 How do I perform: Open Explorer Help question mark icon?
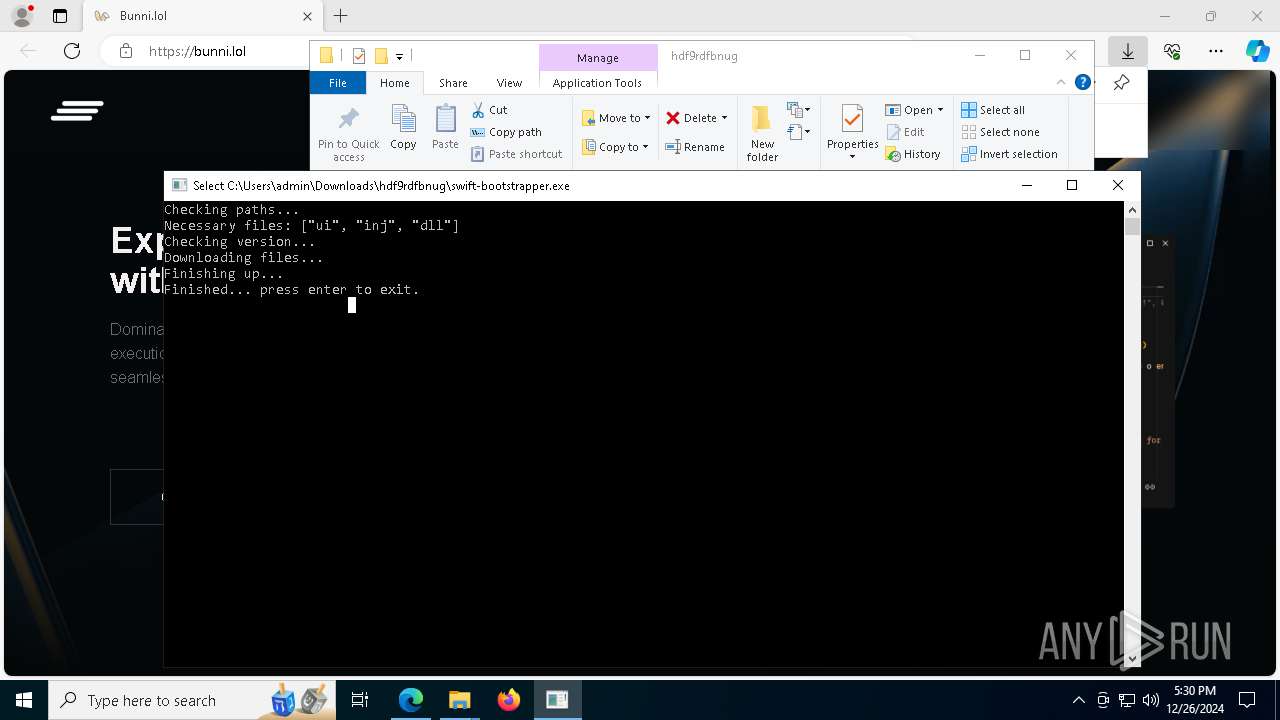1082,83
